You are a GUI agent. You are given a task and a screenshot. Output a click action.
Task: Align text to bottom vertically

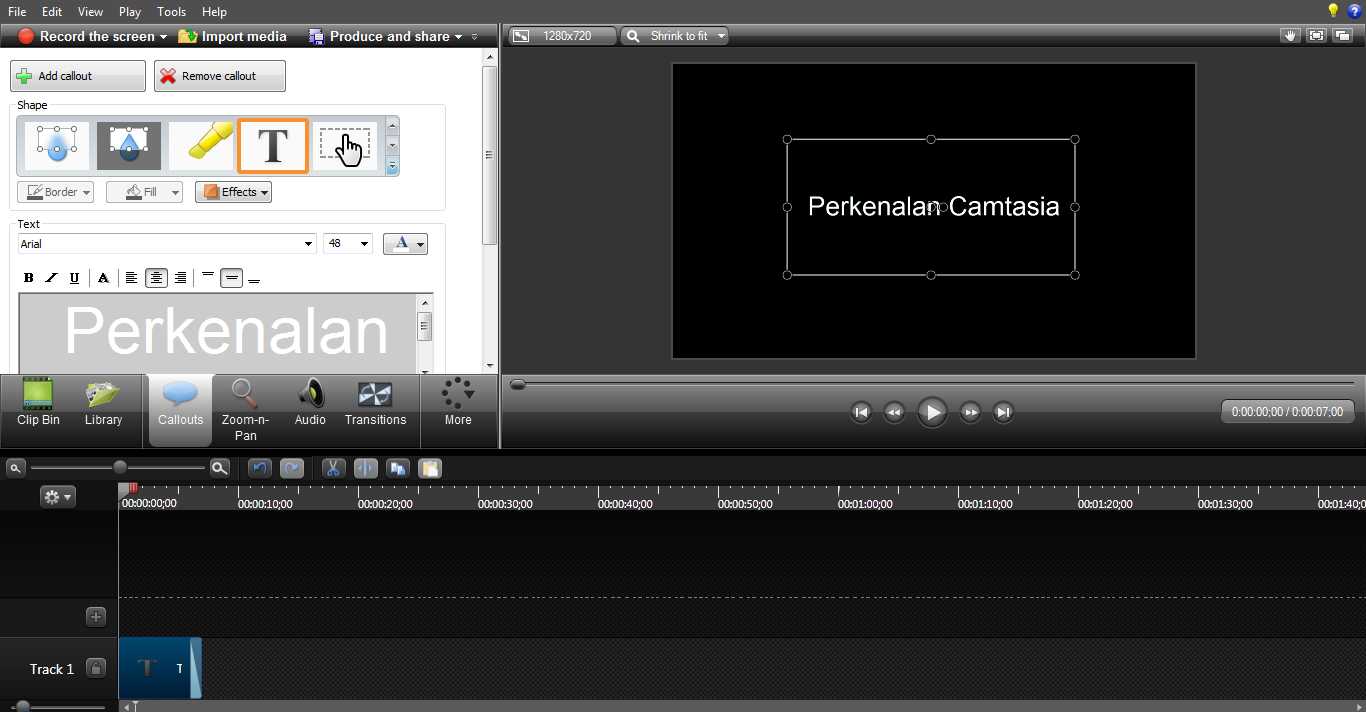[254, 278]
